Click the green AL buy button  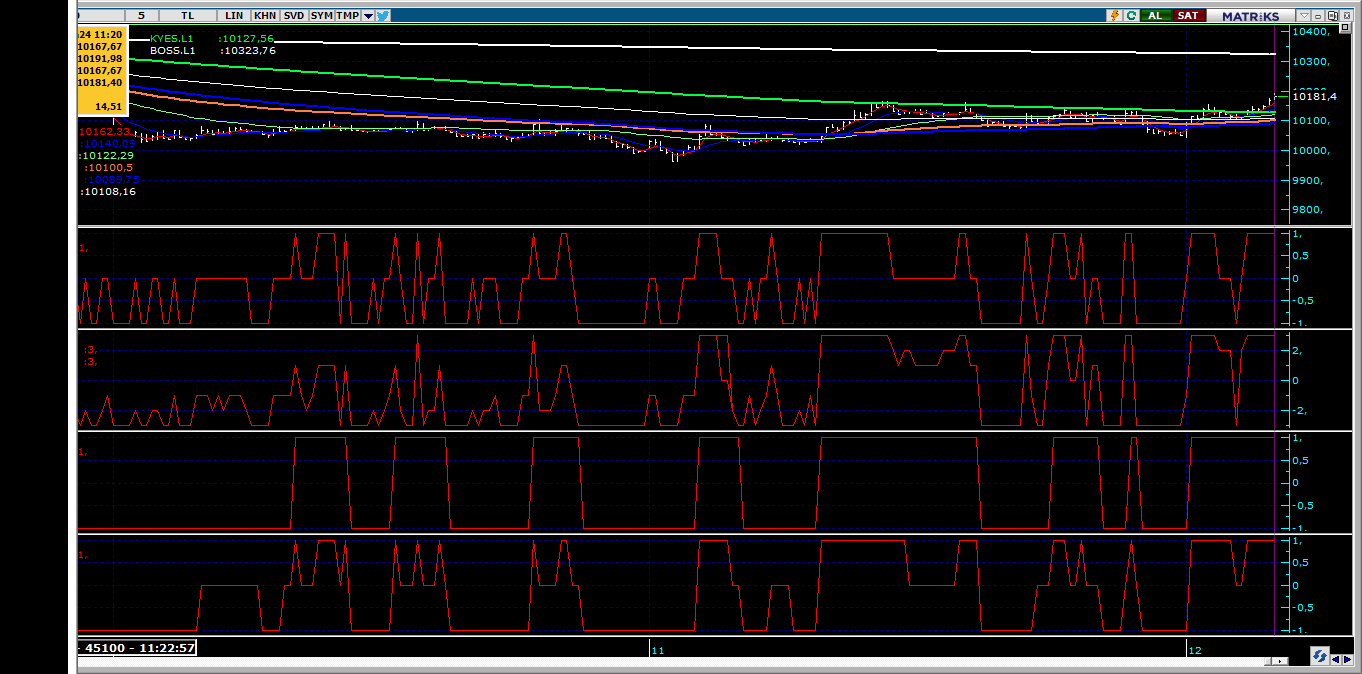click(1155, 16)
